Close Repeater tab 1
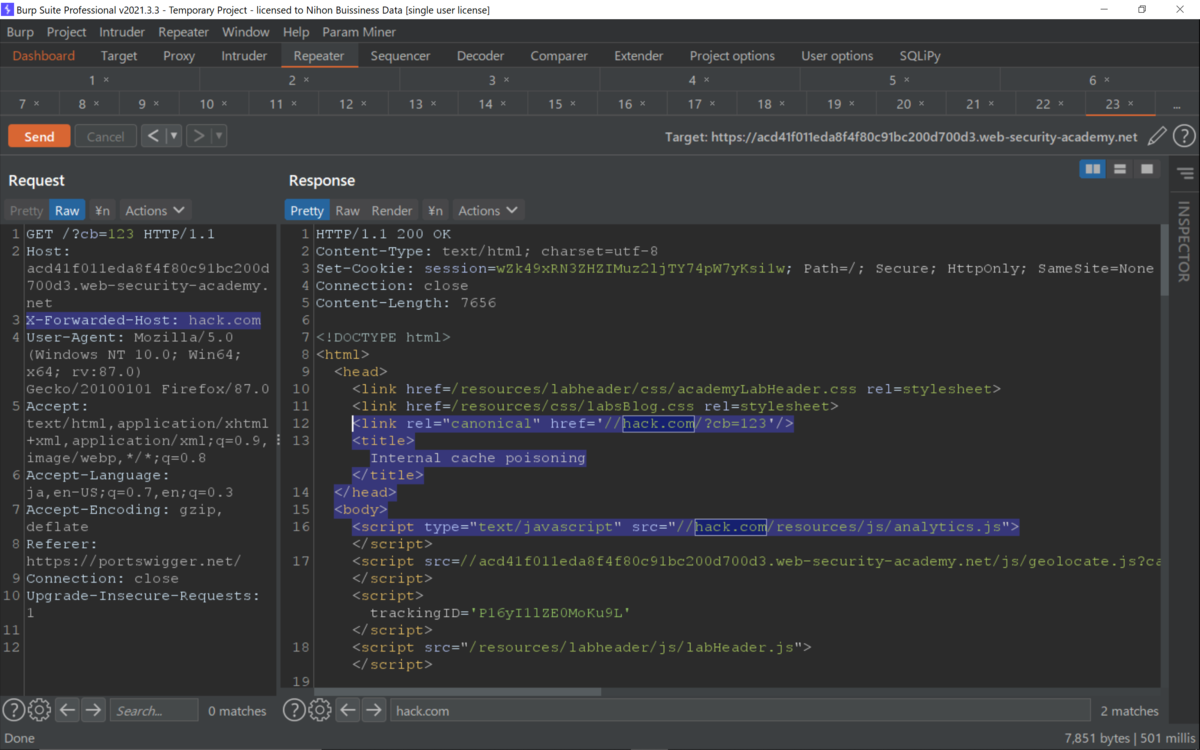 pyautogui.click(x=106, y=80)
